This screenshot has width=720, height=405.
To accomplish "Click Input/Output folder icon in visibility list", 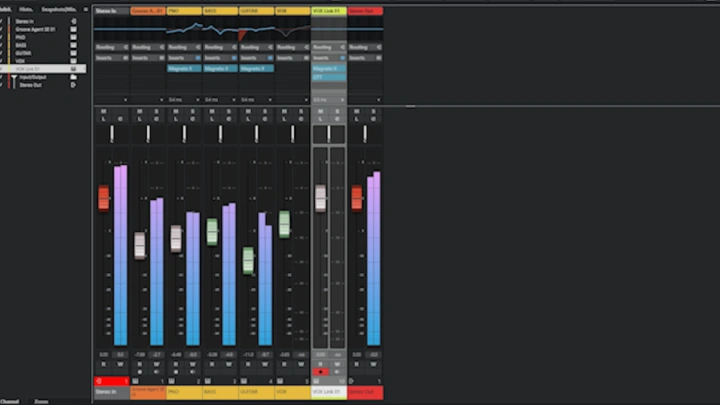I will (73, 77).
